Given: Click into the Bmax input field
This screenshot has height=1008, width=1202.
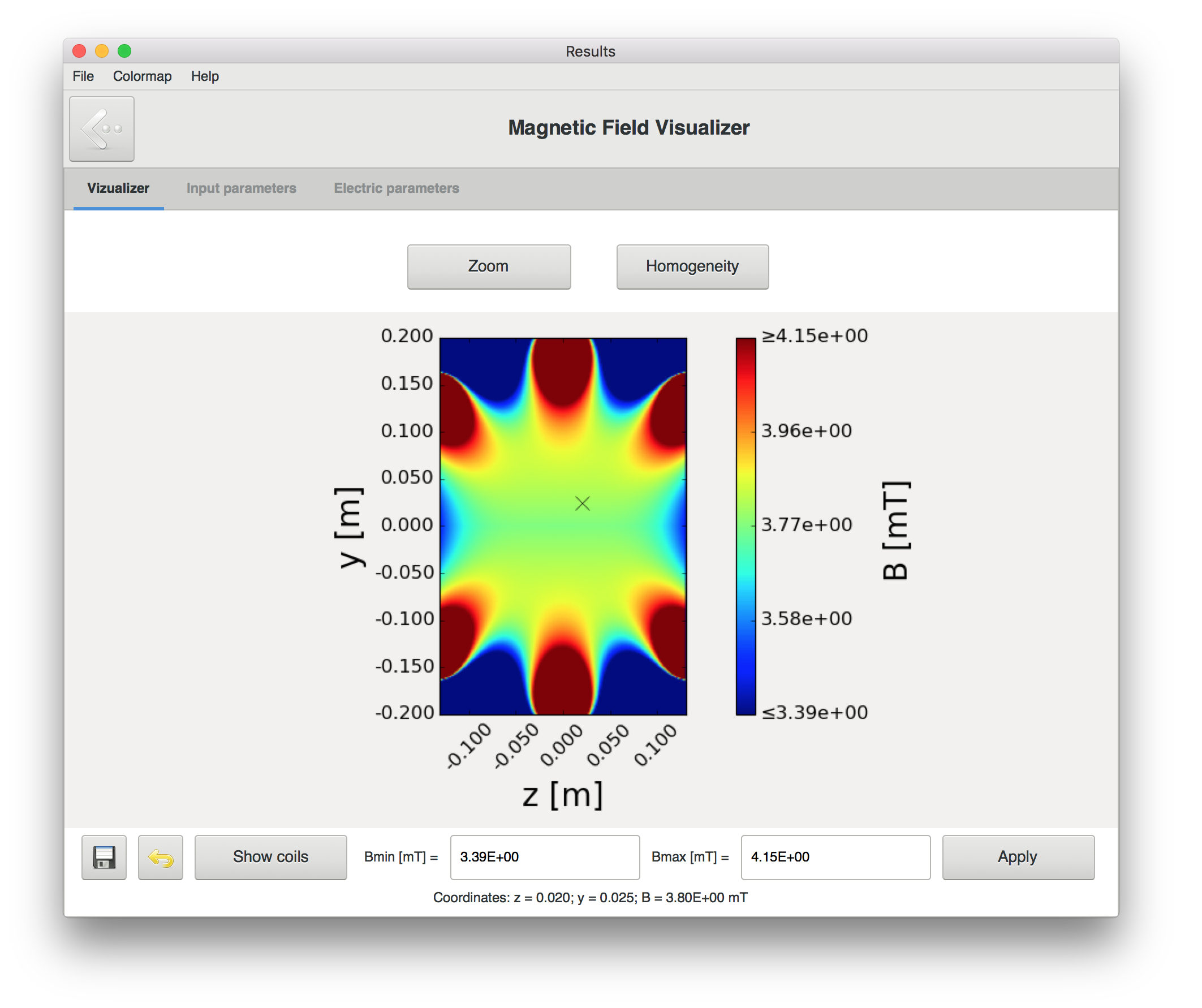Looking at the screenshot, I should point(835,857).
